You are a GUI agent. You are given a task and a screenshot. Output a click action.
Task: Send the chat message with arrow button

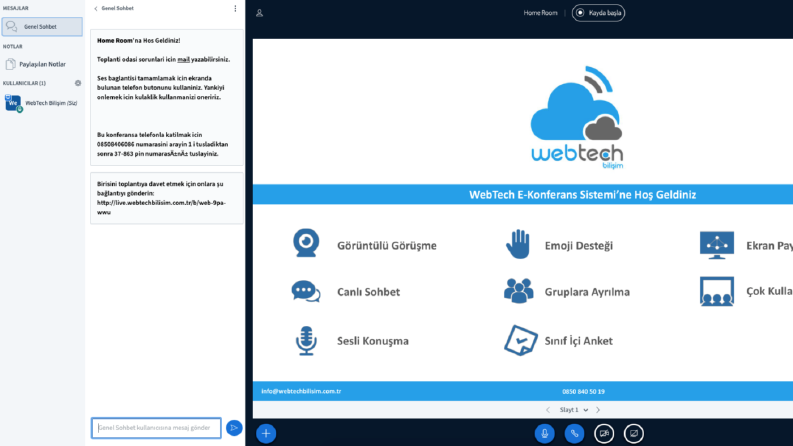pyautogui.click(x=234, y=428)
